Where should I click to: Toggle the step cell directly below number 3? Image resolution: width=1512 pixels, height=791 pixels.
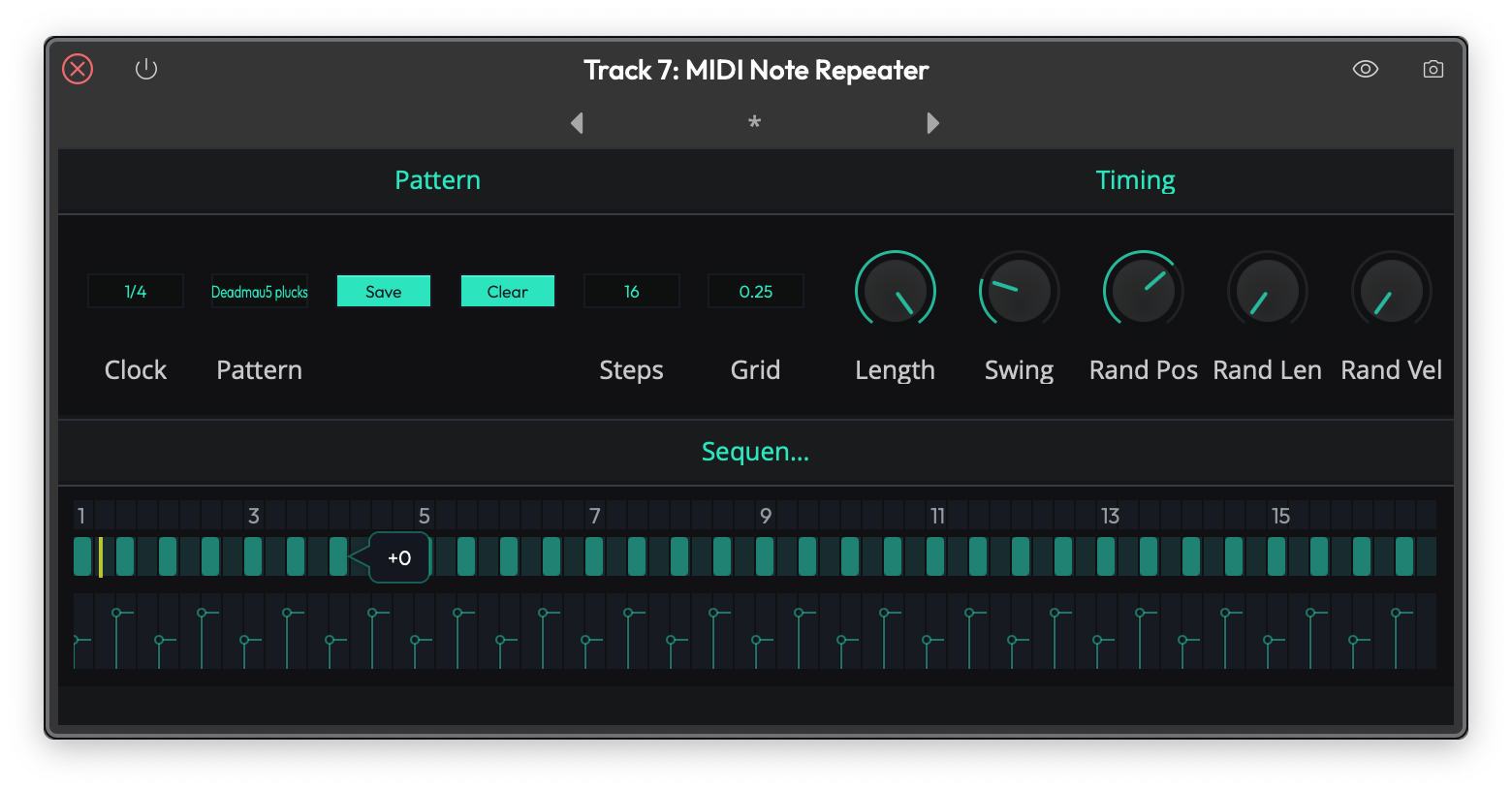pos(253,556)
